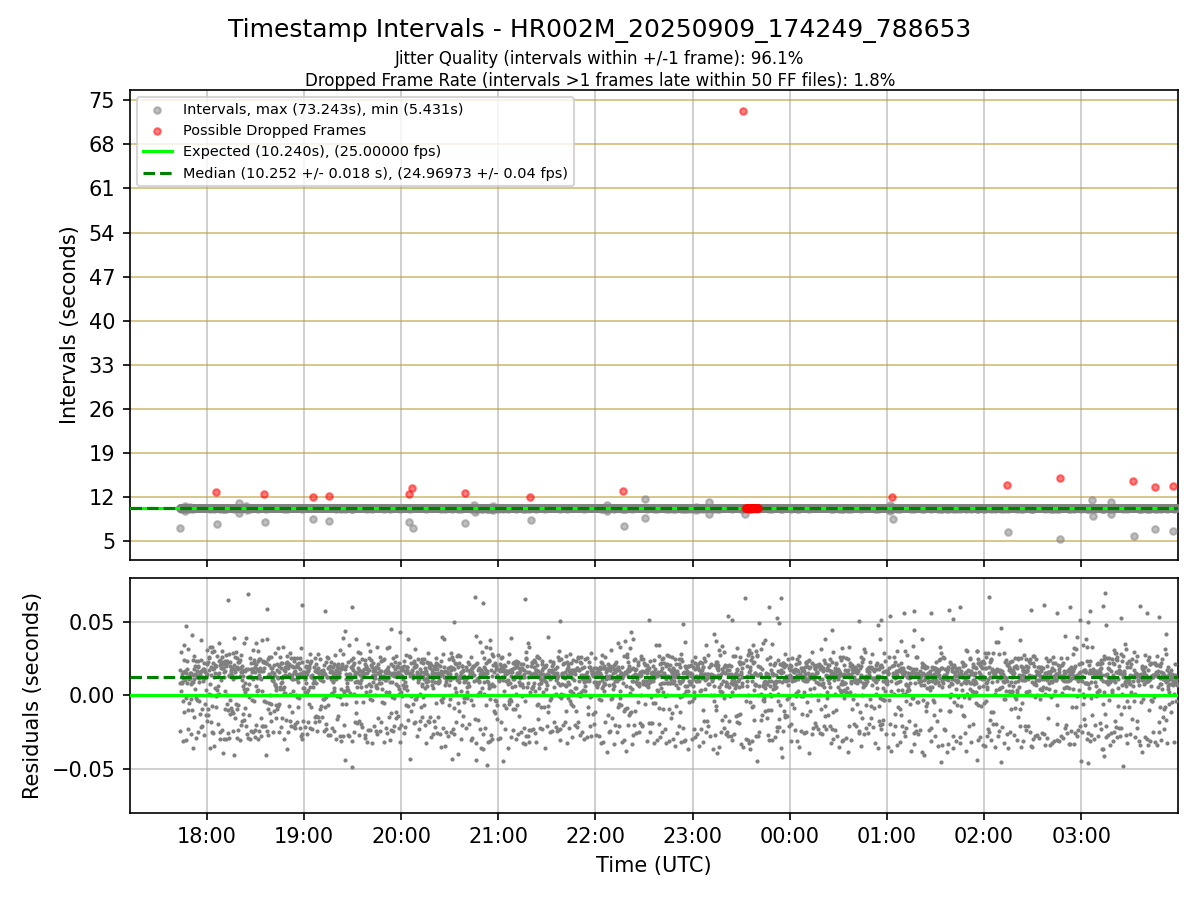The height and width of the screenshot is (900, 1200).
Task: Click the '−0.05' residuals tick label
Action: tap(84, 769)
